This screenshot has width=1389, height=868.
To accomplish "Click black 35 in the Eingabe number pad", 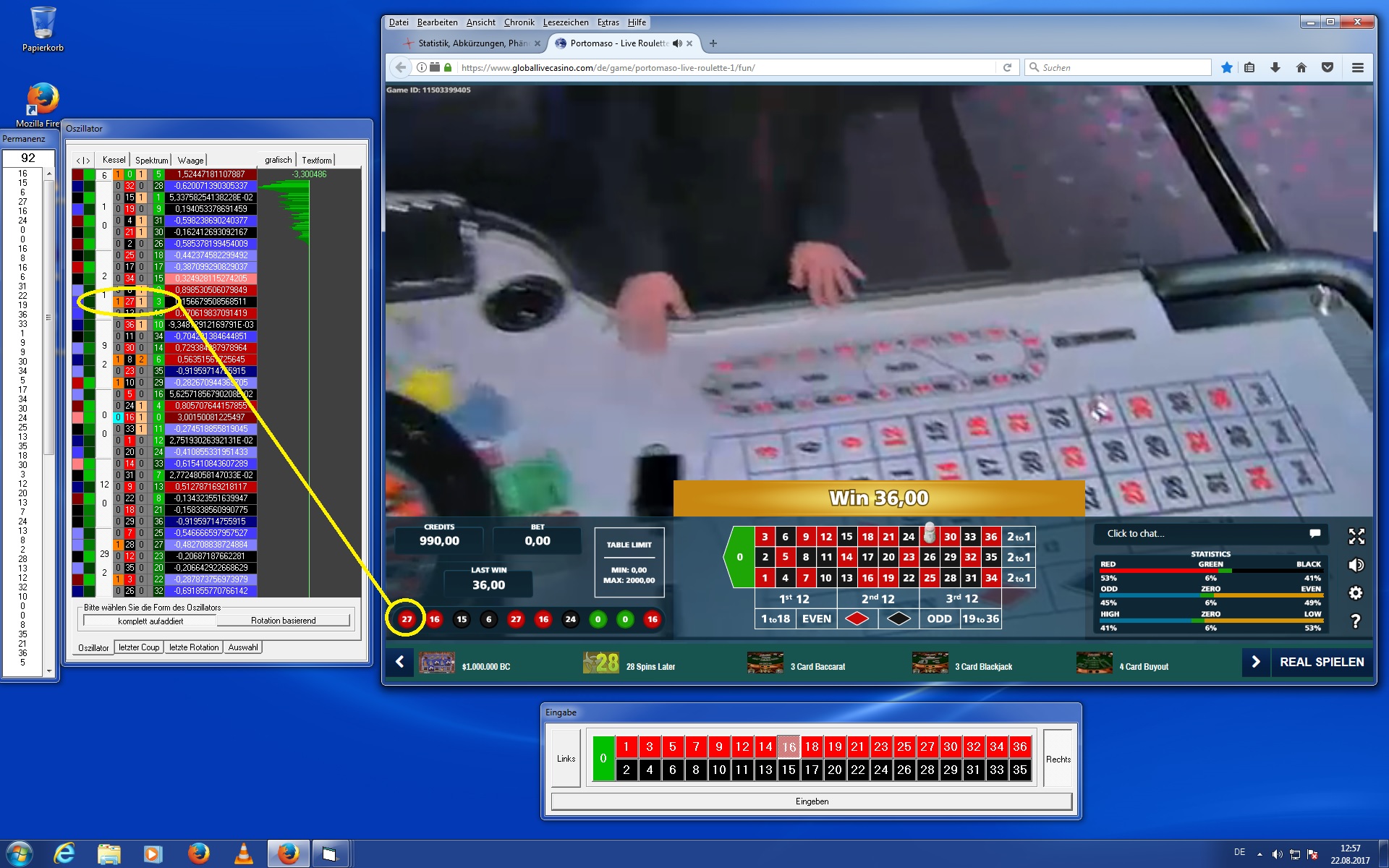I will pyautogui.click(x=1020, y=770).
